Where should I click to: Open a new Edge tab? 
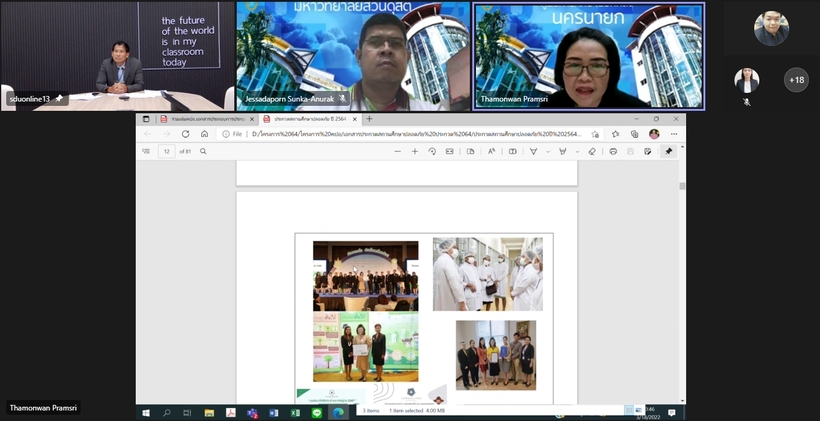point(369,119)
